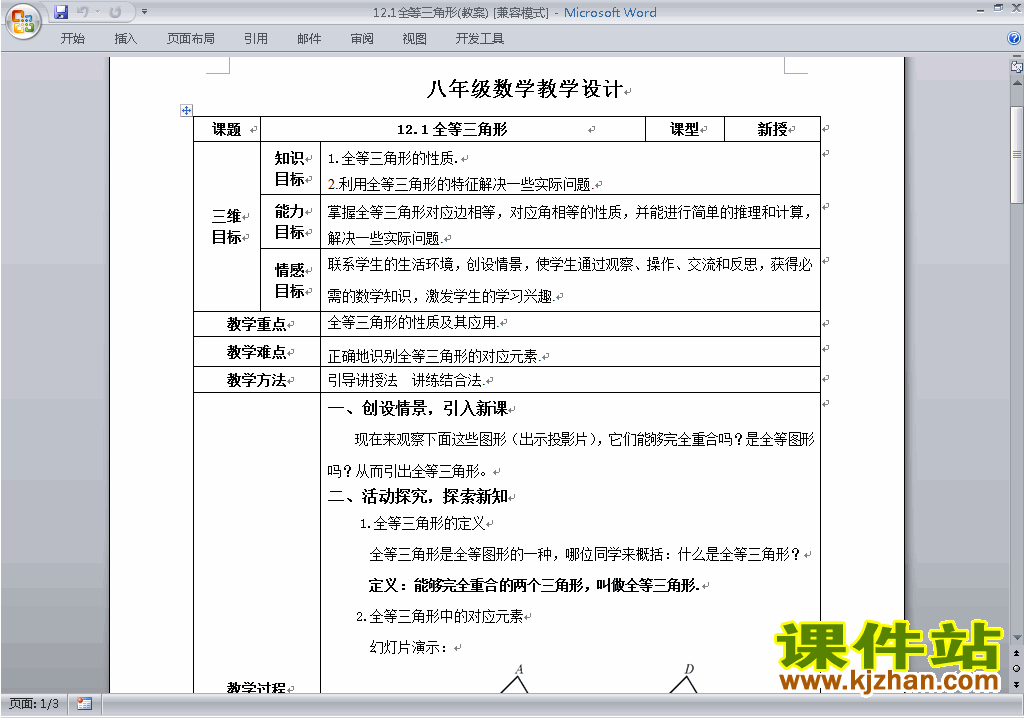The height and width of the screenshot is (718, 1024).
Task: Click vertical scrollbar up arrow
Action: point(1016,83)
